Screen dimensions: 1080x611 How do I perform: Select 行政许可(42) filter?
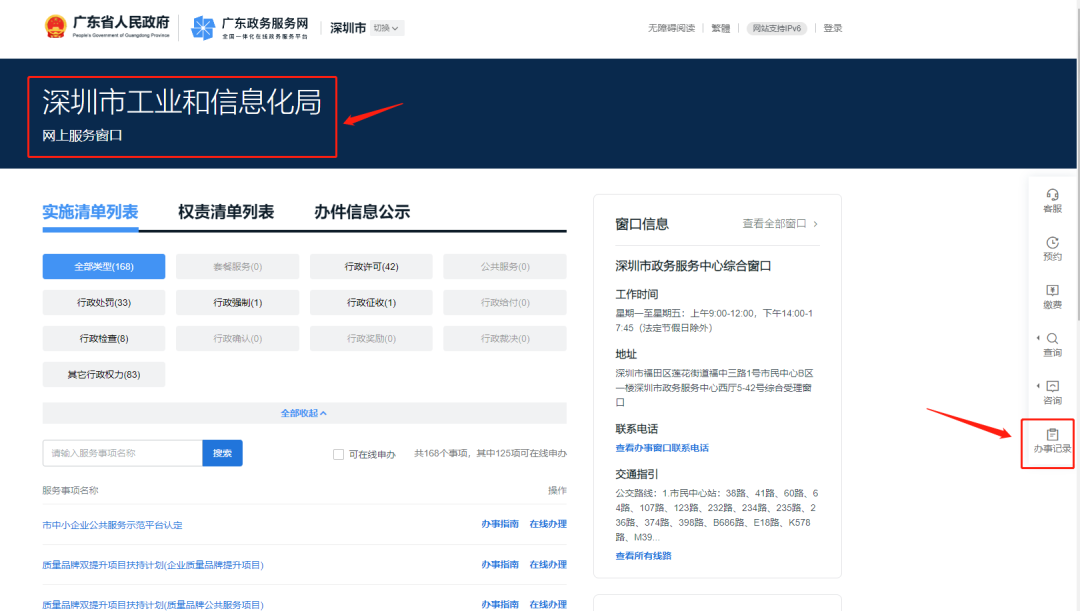[371, 267]
